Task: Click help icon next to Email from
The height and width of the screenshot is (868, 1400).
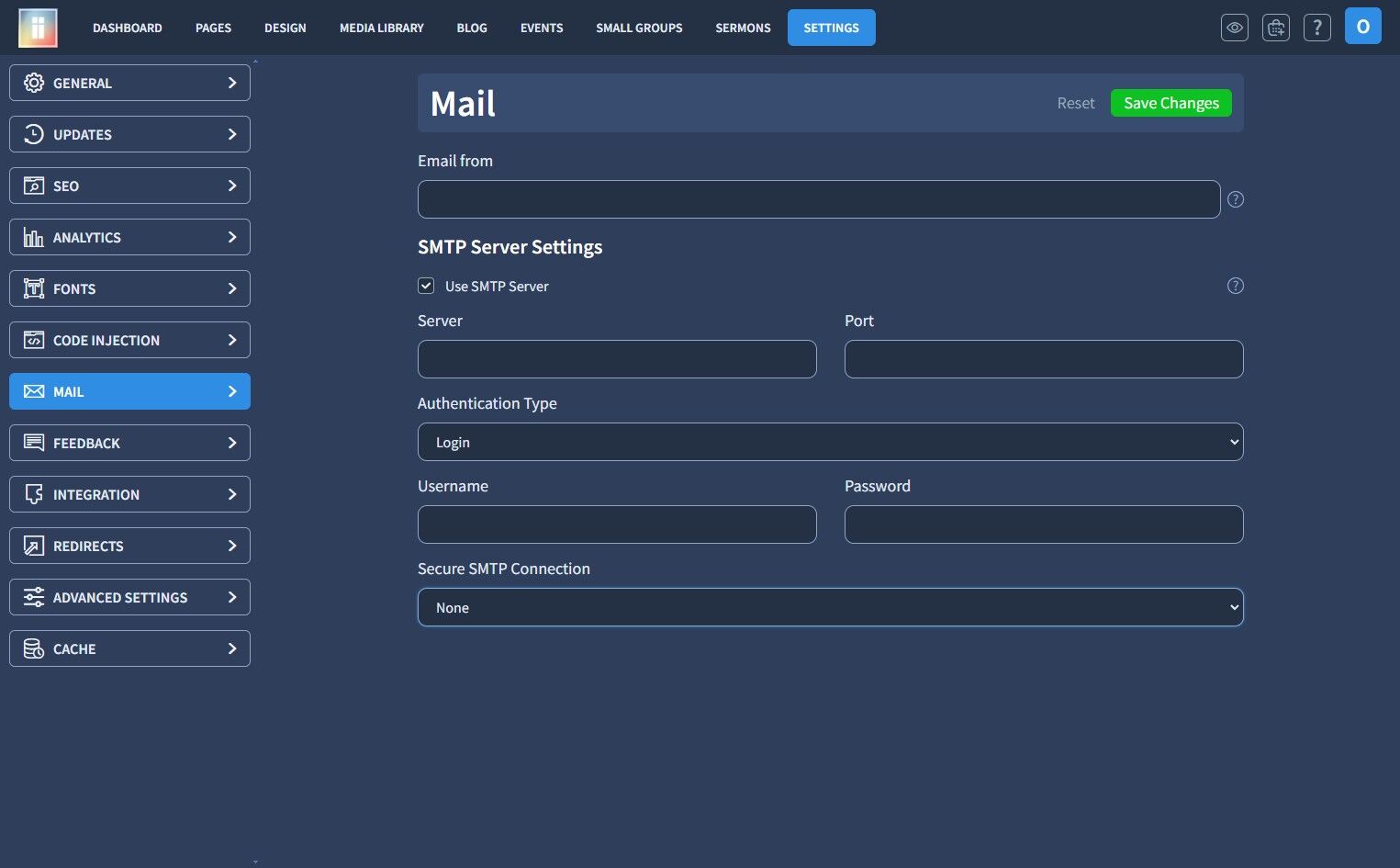Action: click(1236, 199)
